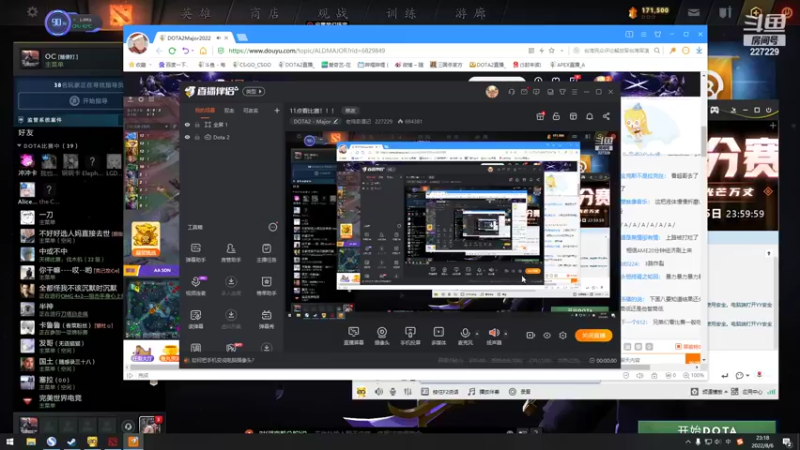Add a 手机投屏 phone cast source
Image resolution: width=800 pixels, height=450 pixels.
pyautogui.click(x=410, y=336)
